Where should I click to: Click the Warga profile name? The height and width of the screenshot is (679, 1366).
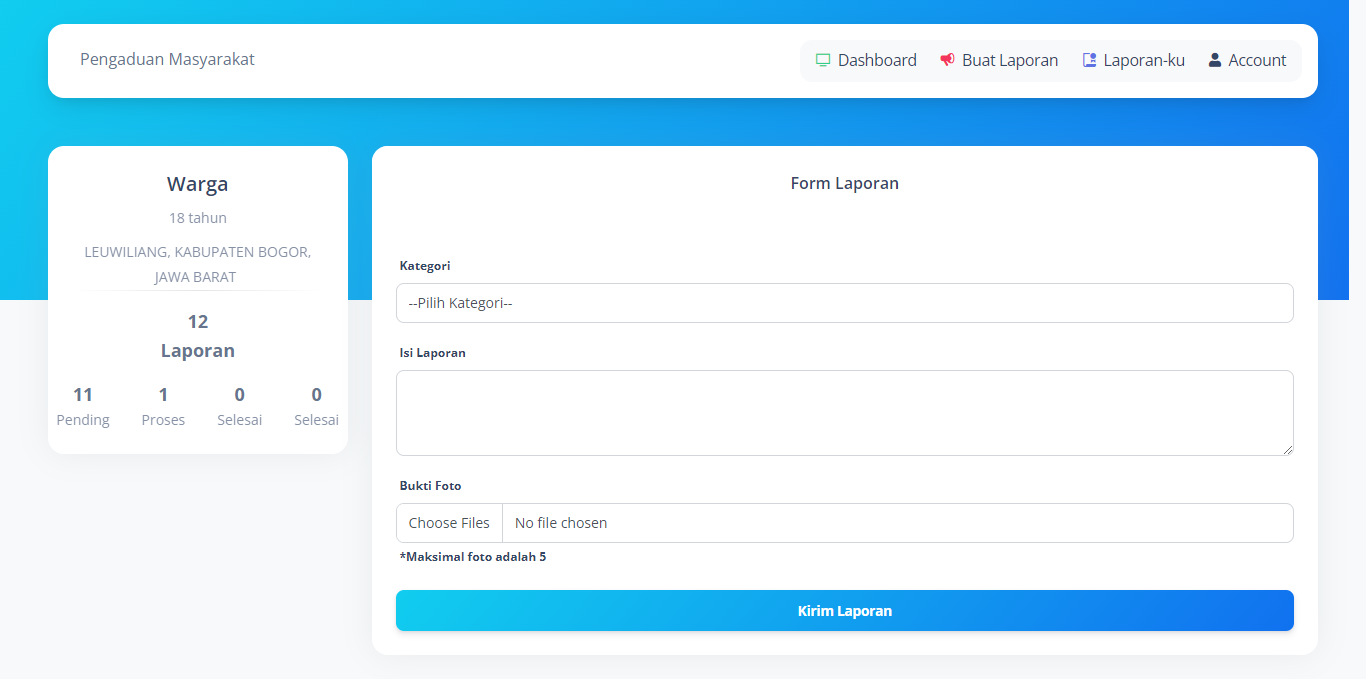[198, 184]
